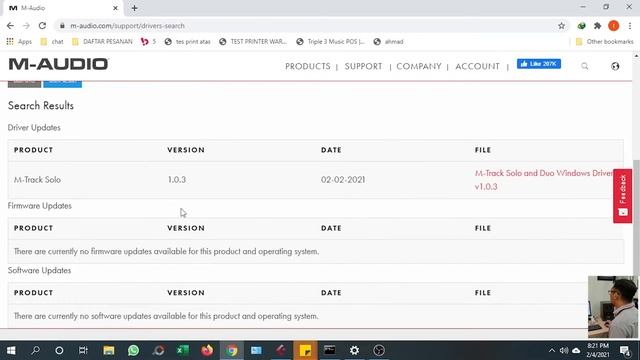The image size is (640, 360).
Task: Click the version 1.0.3 cell
Action: click(177, 180)
